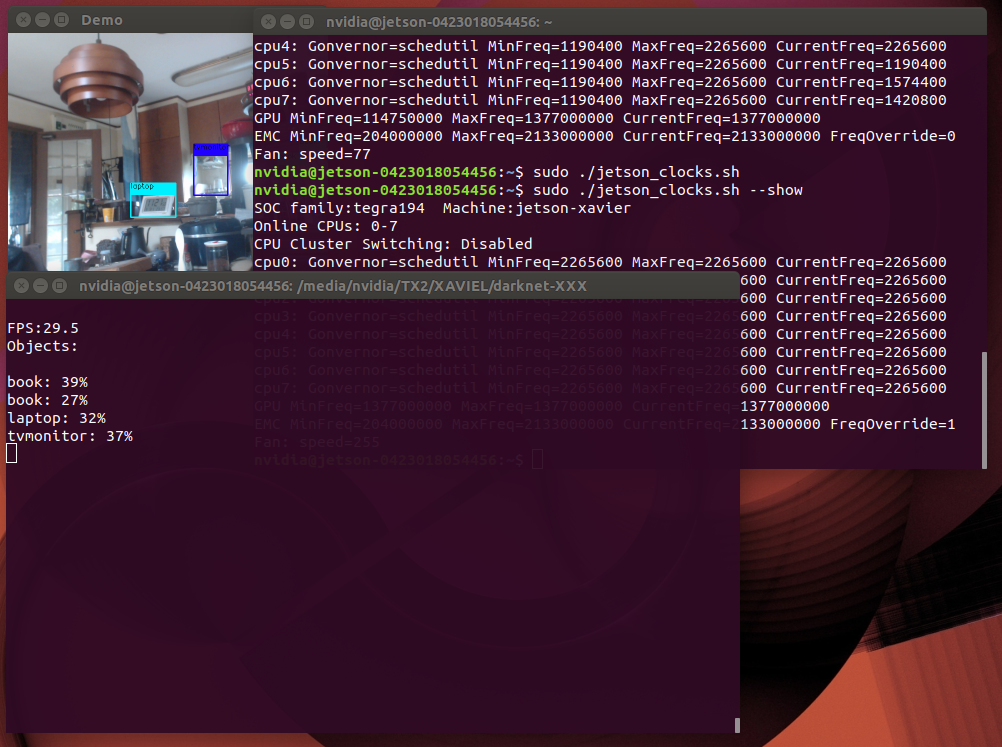
Task: Close the darknet-XXX terminal window
Action: 21,286
